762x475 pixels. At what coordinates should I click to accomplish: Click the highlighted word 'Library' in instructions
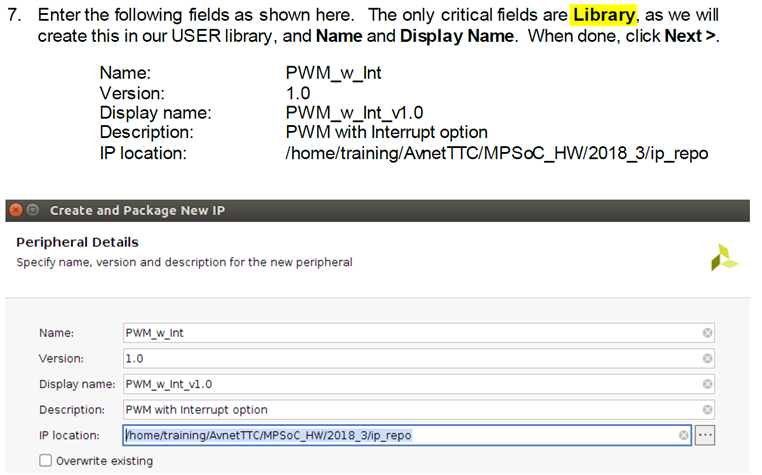604,15
